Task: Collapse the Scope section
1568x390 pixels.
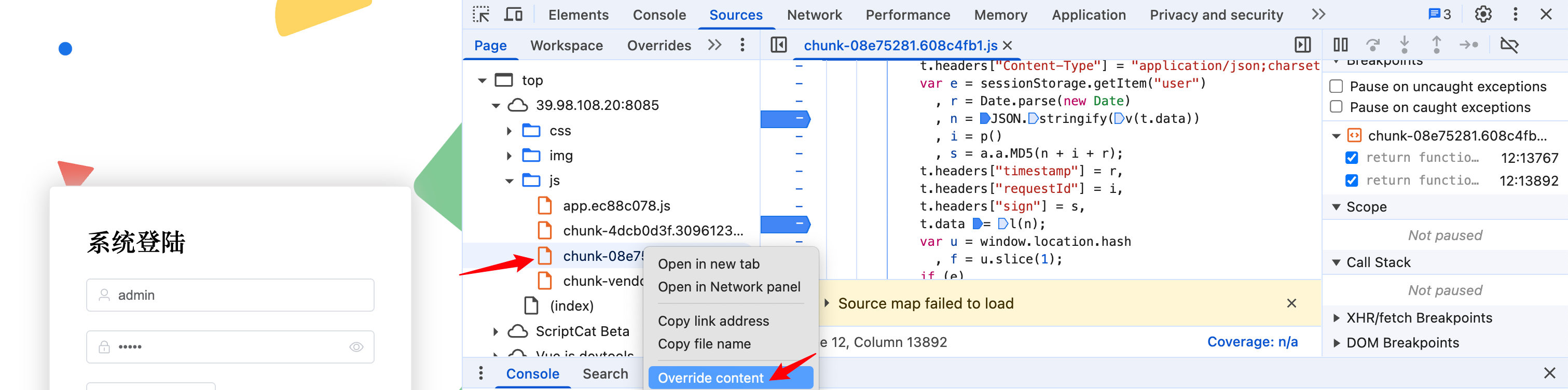Action: tap(1336, 207)
